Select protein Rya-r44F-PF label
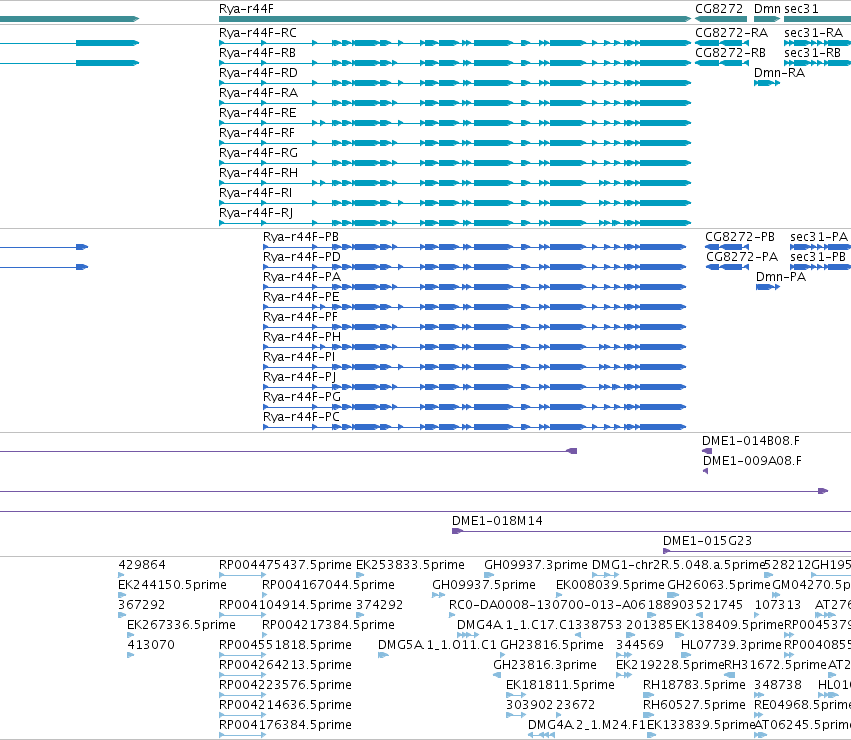 [300, 317]
